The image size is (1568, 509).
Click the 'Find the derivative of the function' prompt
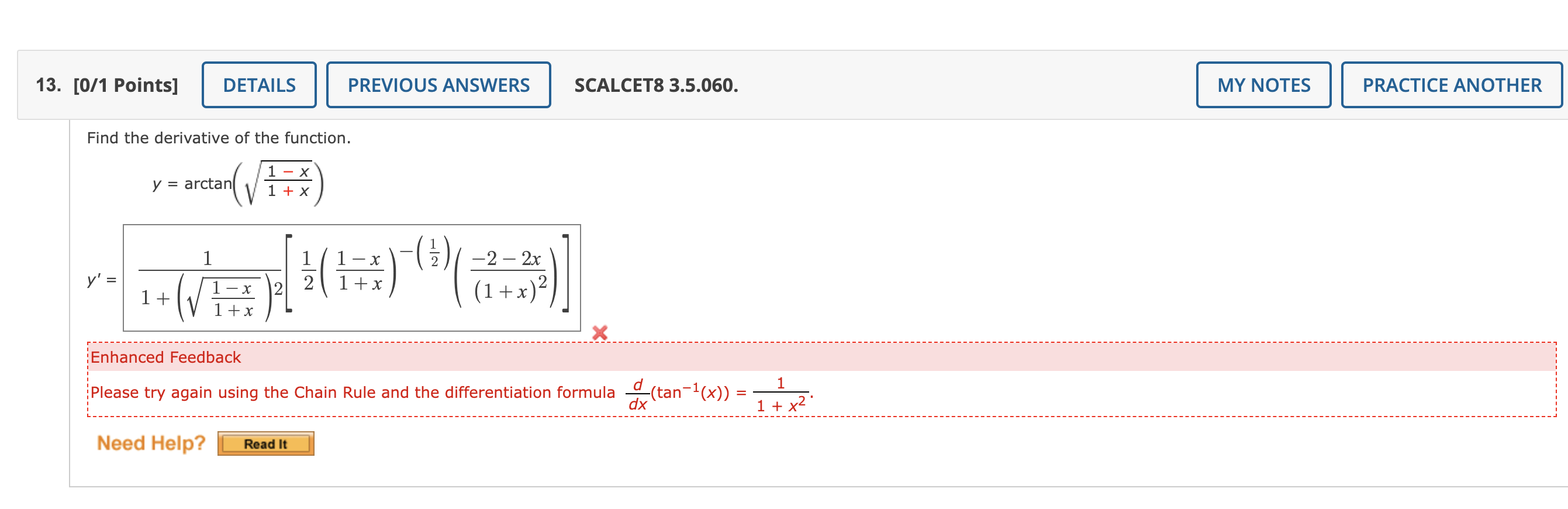tap(218, 137)
